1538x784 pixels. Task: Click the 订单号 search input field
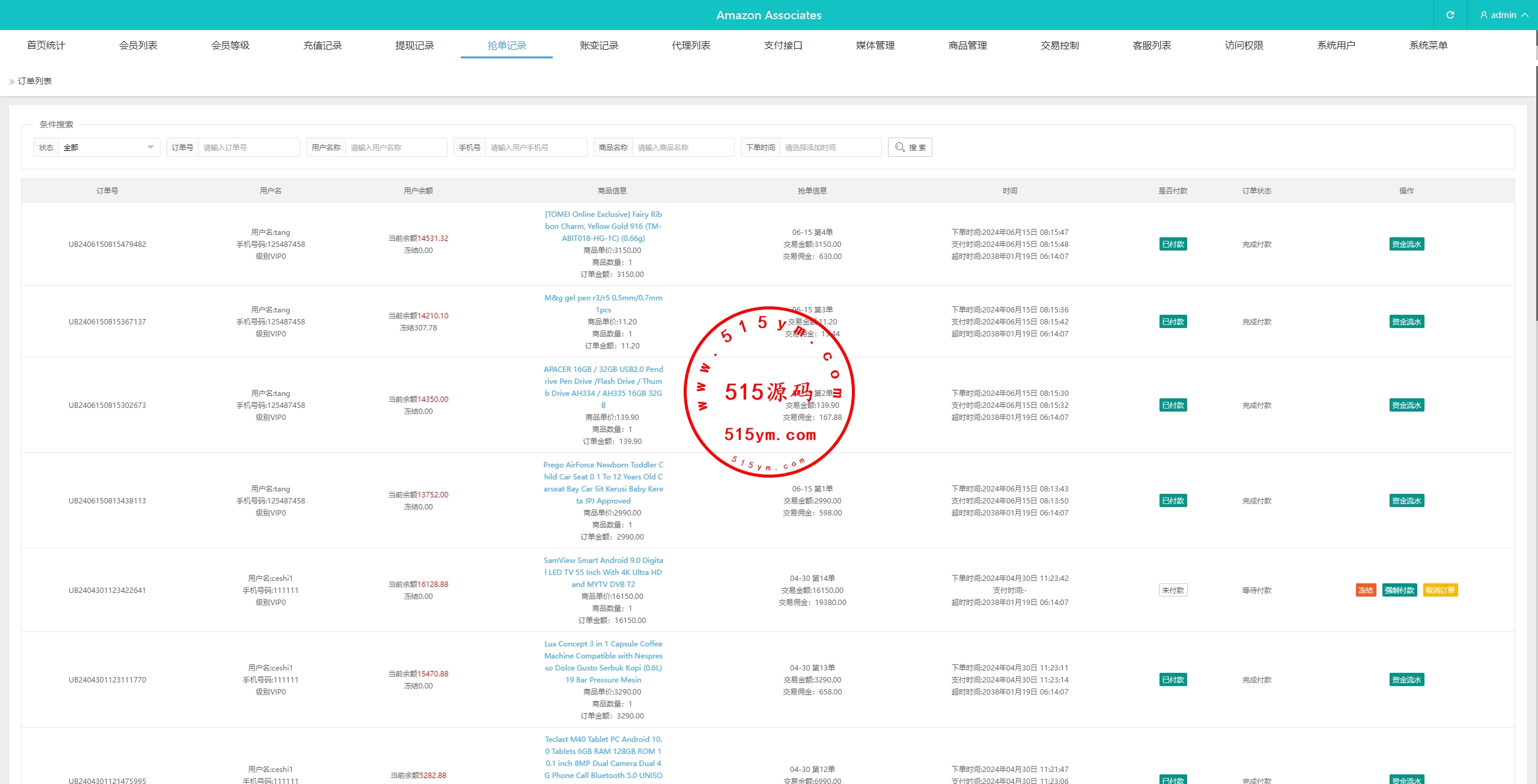(248, 147)
